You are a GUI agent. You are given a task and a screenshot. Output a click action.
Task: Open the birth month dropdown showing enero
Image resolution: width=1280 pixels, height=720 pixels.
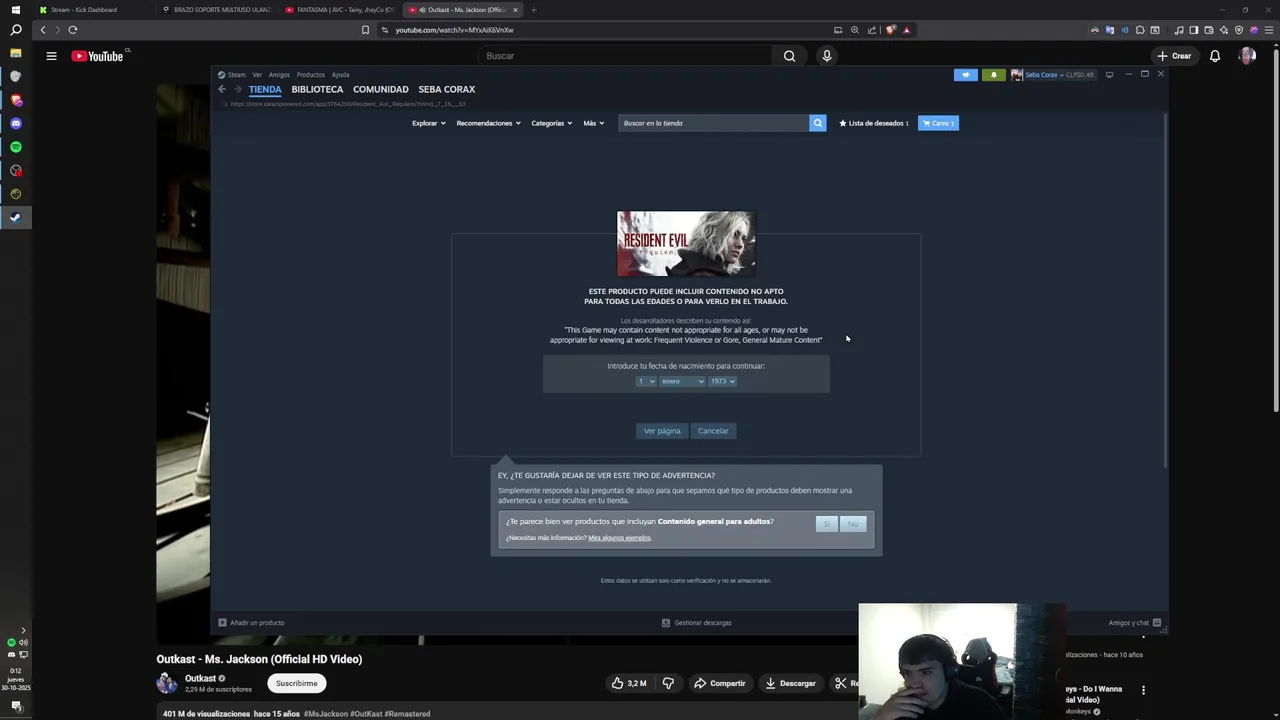pos(682,381)
